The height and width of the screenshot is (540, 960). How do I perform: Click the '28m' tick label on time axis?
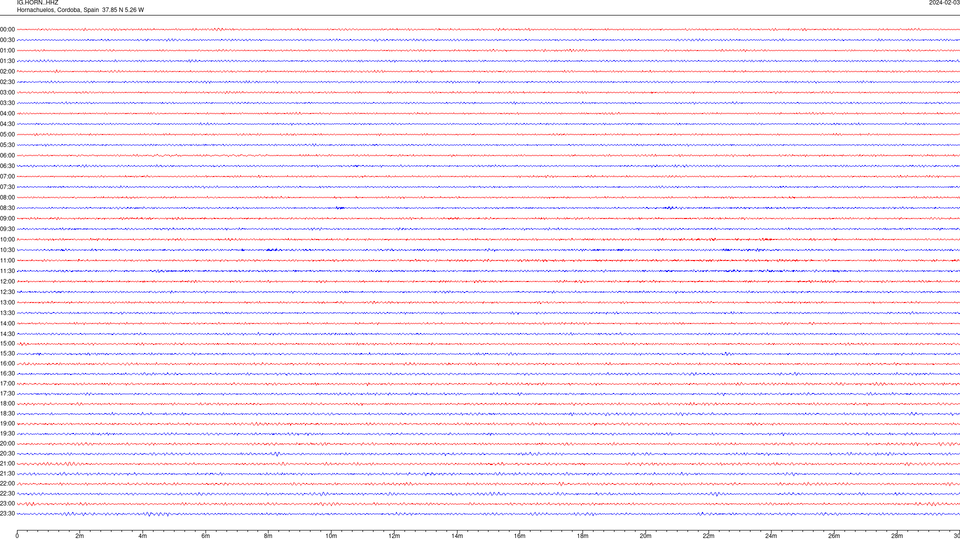pyautogui.click(x=897, y=536)
